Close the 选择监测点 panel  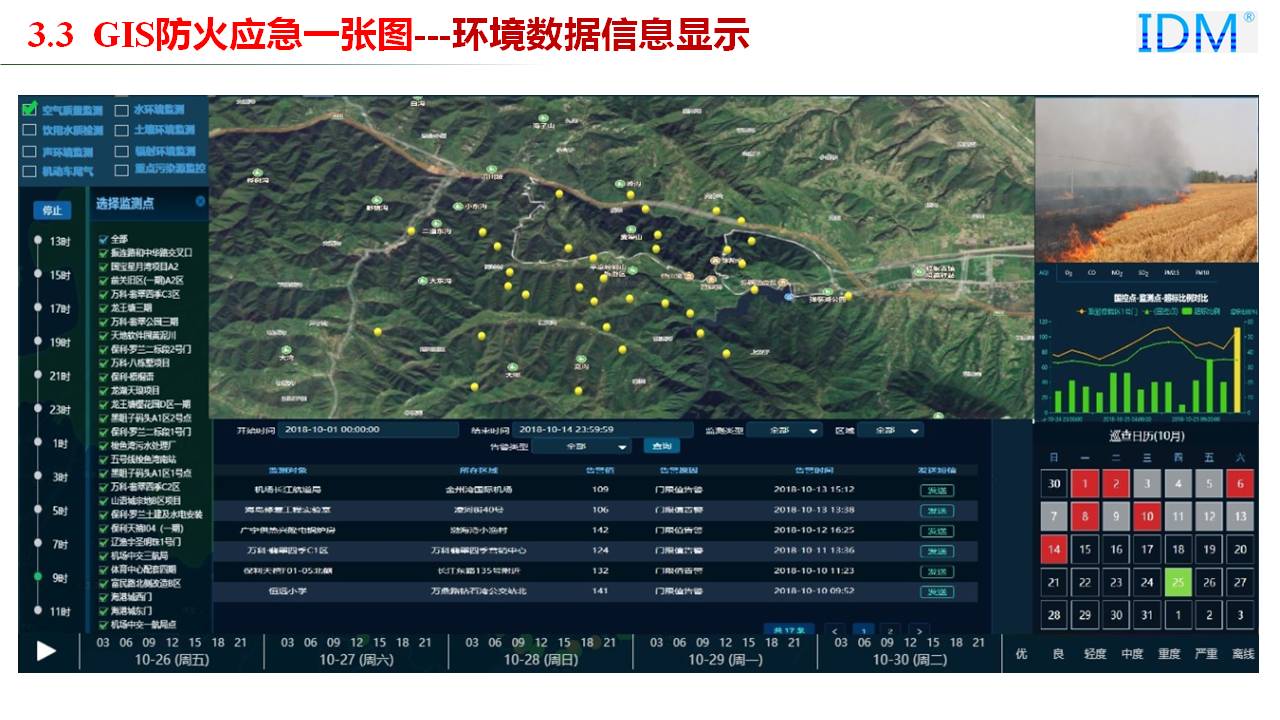[x=200, y=202]
